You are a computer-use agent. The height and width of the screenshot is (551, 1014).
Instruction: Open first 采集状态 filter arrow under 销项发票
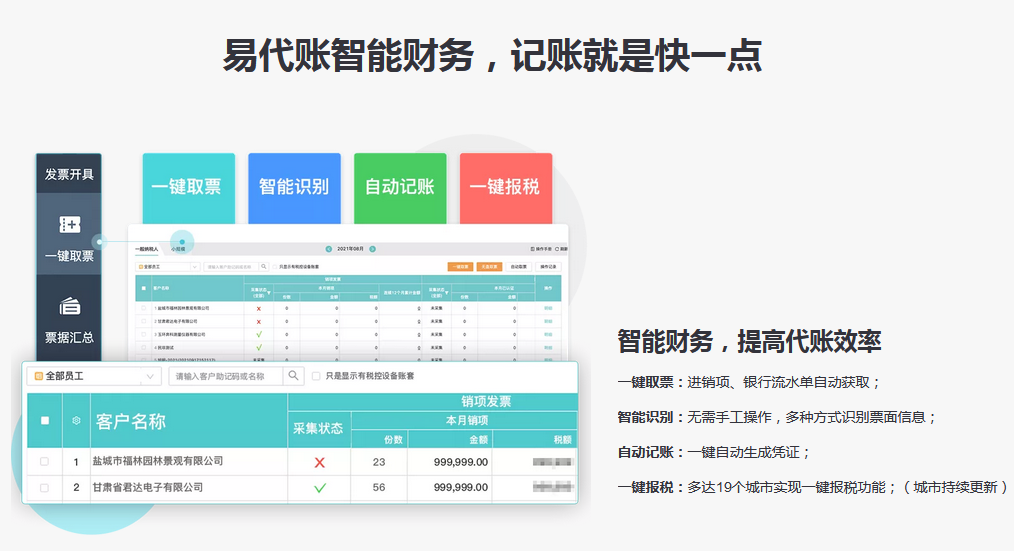(x=269, y=292)
